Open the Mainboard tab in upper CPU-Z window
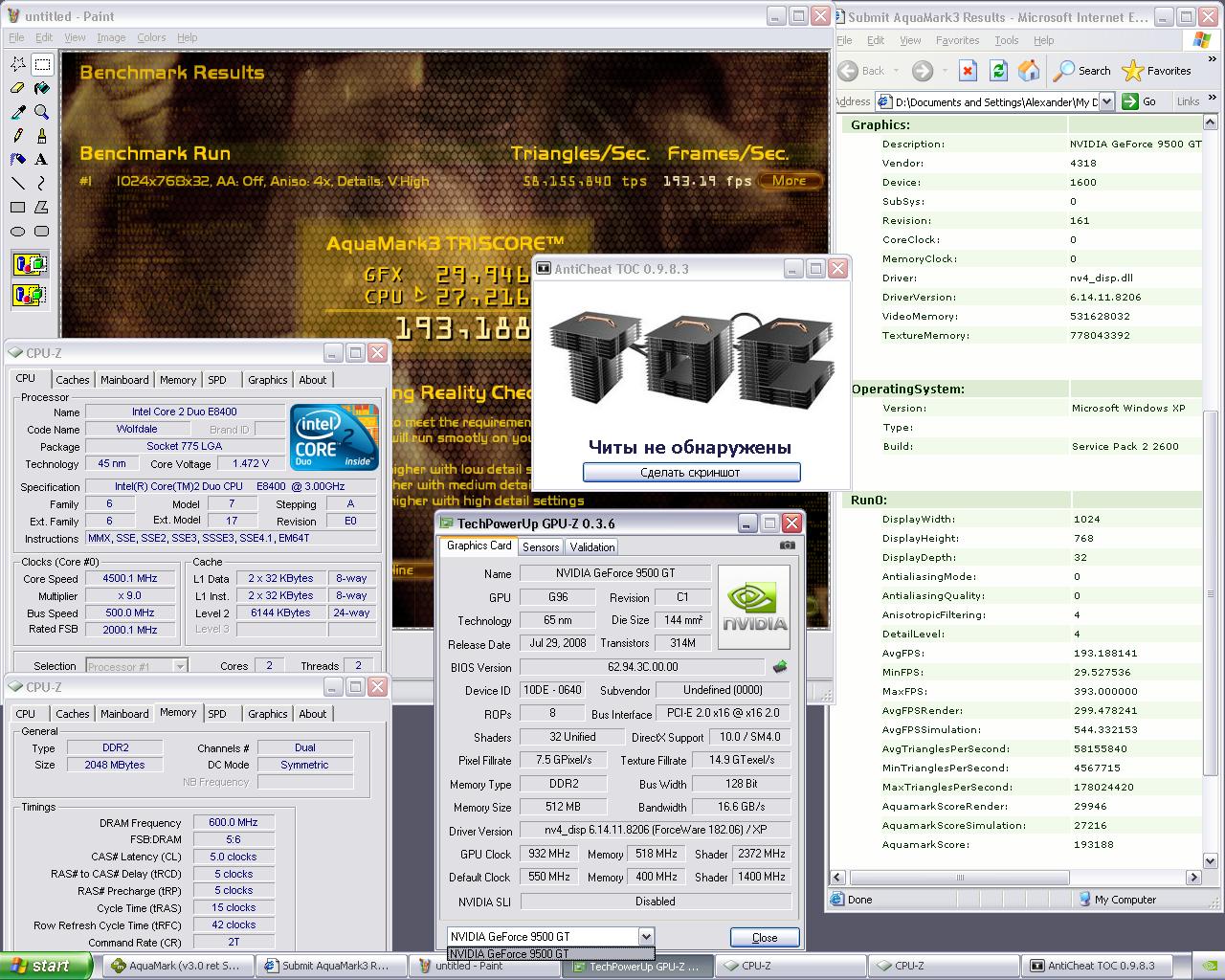The image size is (1225, 980). tap(125, 380)
